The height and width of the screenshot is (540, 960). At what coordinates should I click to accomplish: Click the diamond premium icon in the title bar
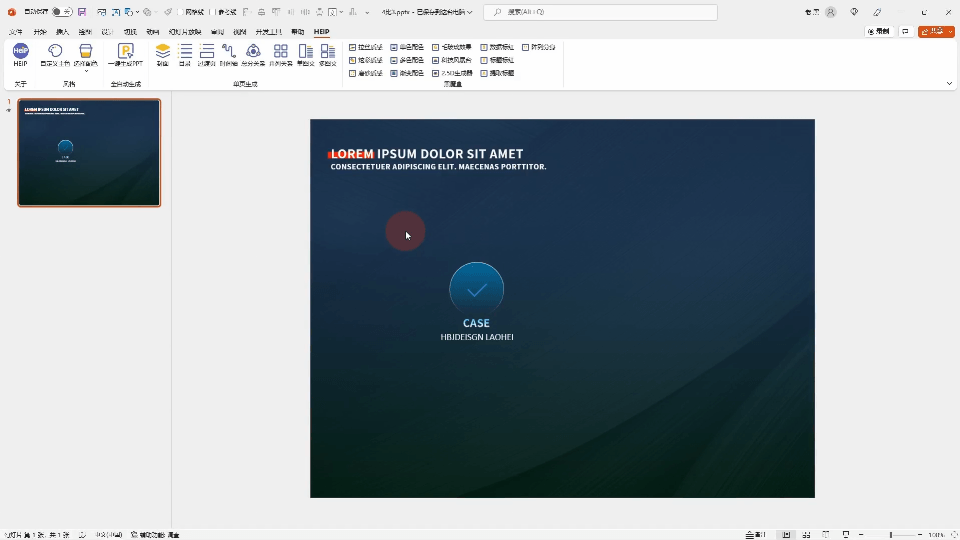tap(854, 12)
